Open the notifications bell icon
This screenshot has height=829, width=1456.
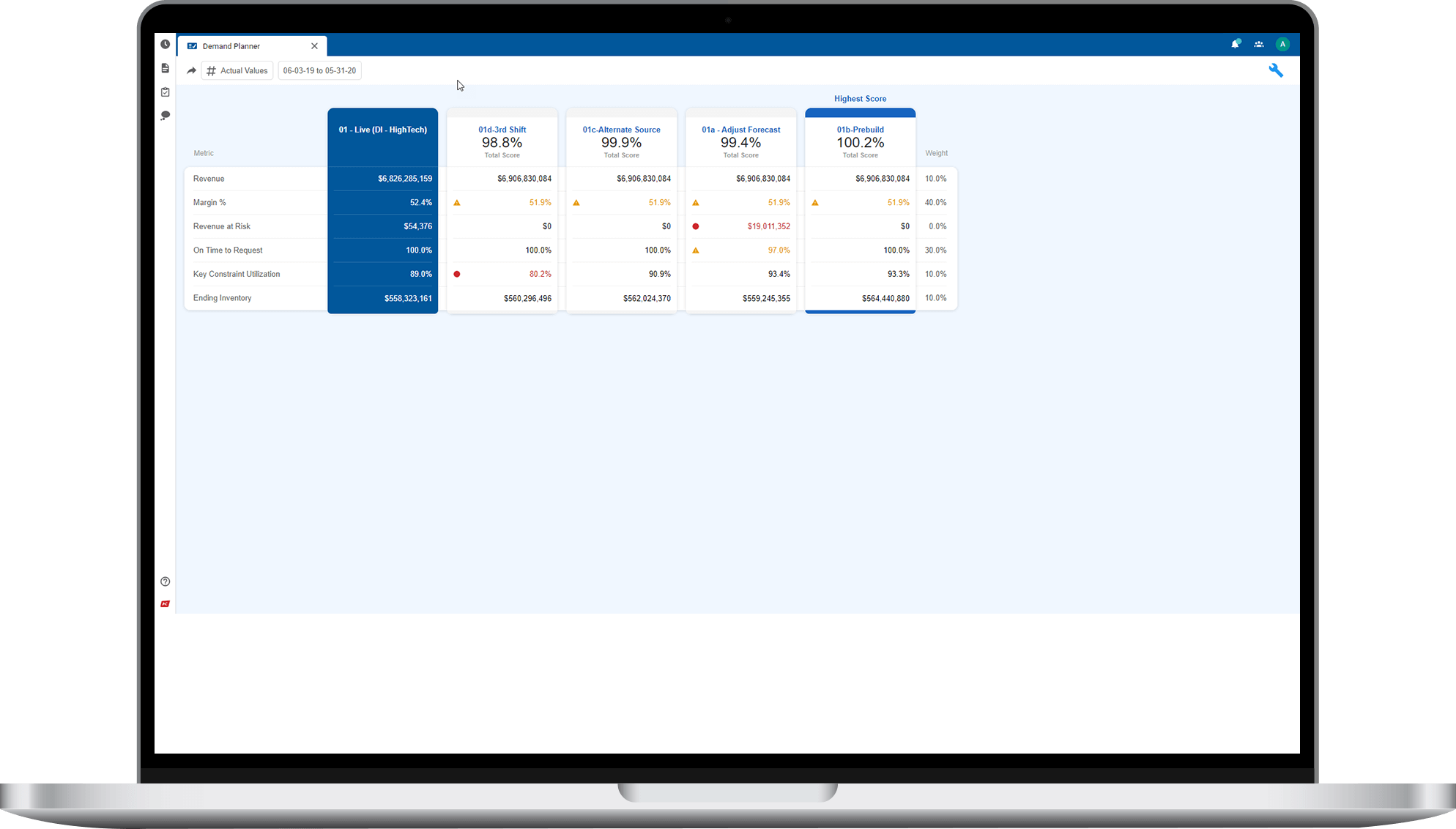[x=1236, y=44]
